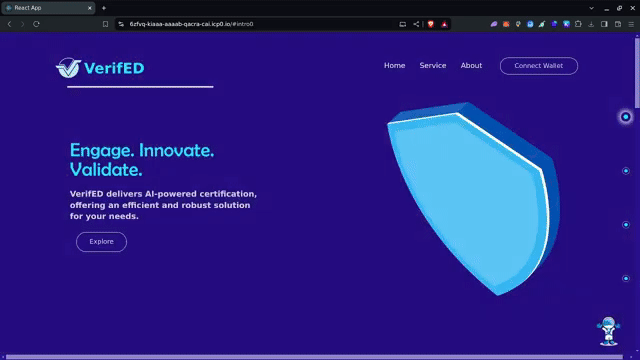Open the Downloads icon
640x360 pixels.
pos(591,24)
